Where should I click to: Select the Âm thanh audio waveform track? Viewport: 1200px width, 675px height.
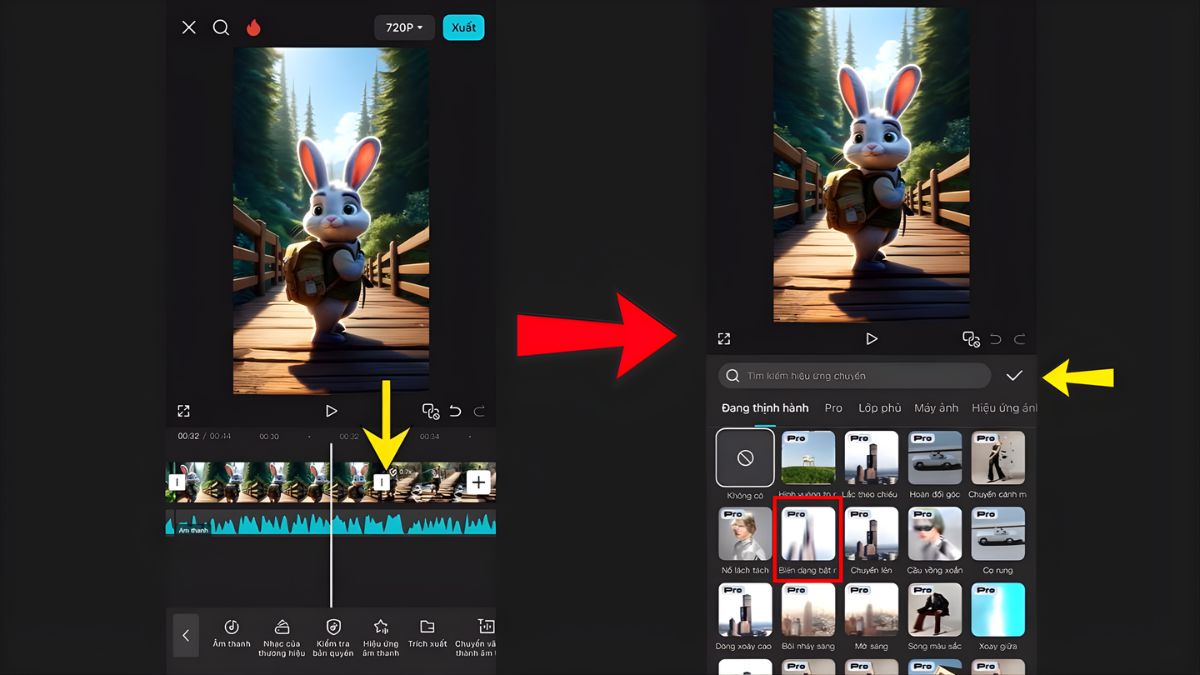(331, 523)
